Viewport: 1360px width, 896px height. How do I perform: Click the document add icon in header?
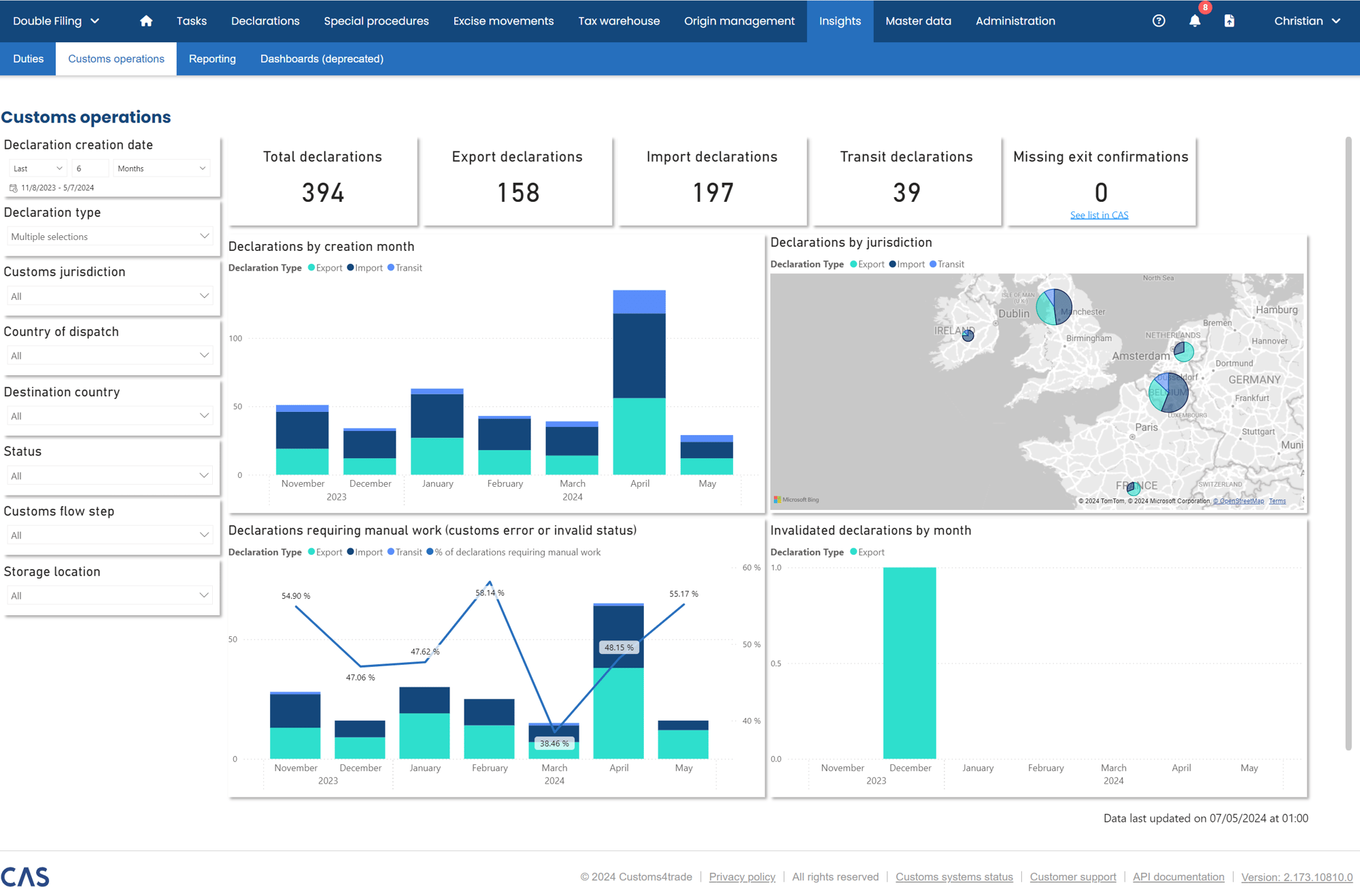pyautogui.click(x=1229, y=21)
